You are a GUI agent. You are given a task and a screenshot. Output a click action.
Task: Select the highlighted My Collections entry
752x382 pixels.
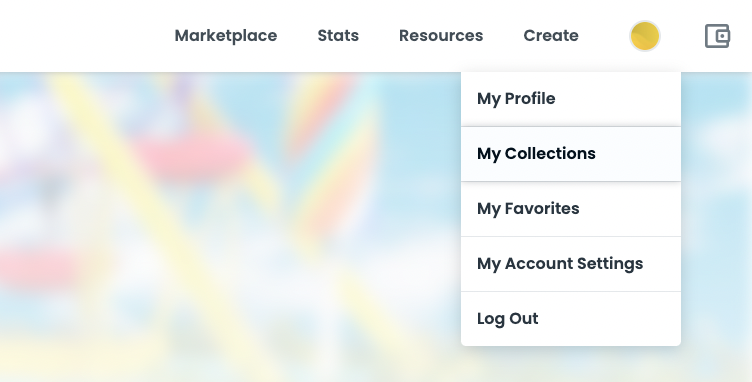click(x=571, y=154)
